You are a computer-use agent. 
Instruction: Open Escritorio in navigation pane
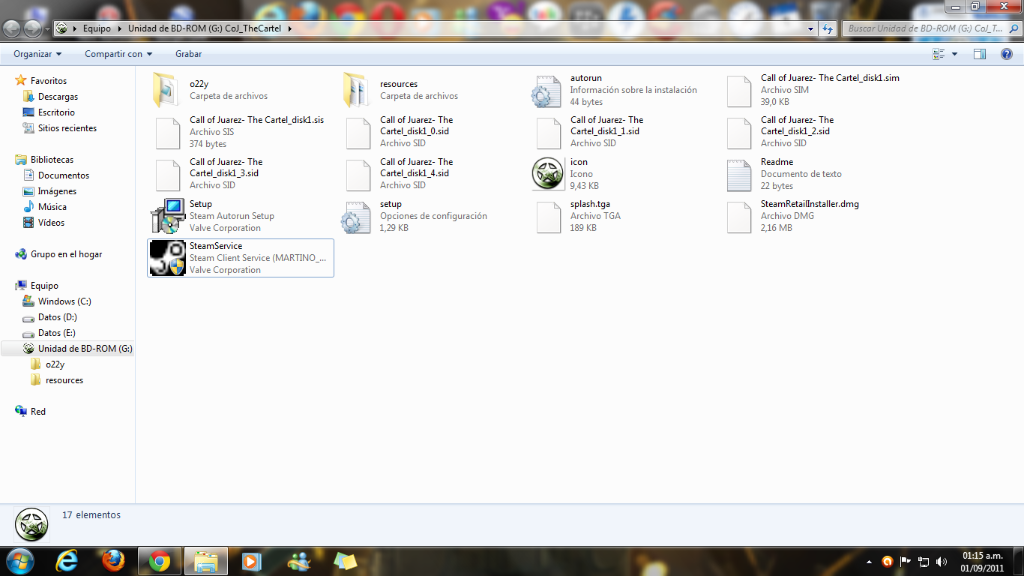[x=56, y=112]
